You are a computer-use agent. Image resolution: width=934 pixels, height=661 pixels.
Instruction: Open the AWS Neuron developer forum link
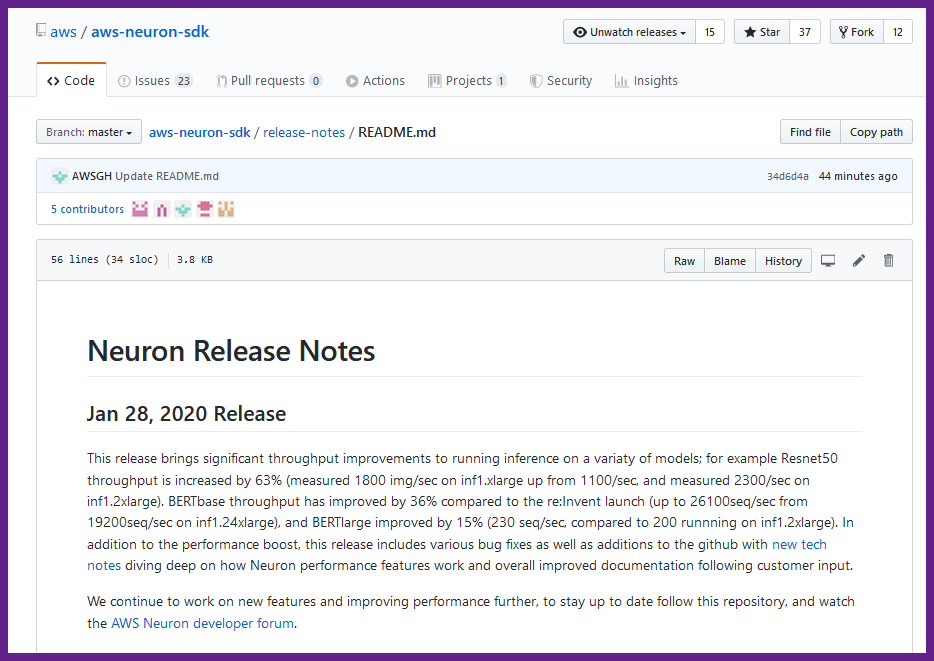pos(203,623)
